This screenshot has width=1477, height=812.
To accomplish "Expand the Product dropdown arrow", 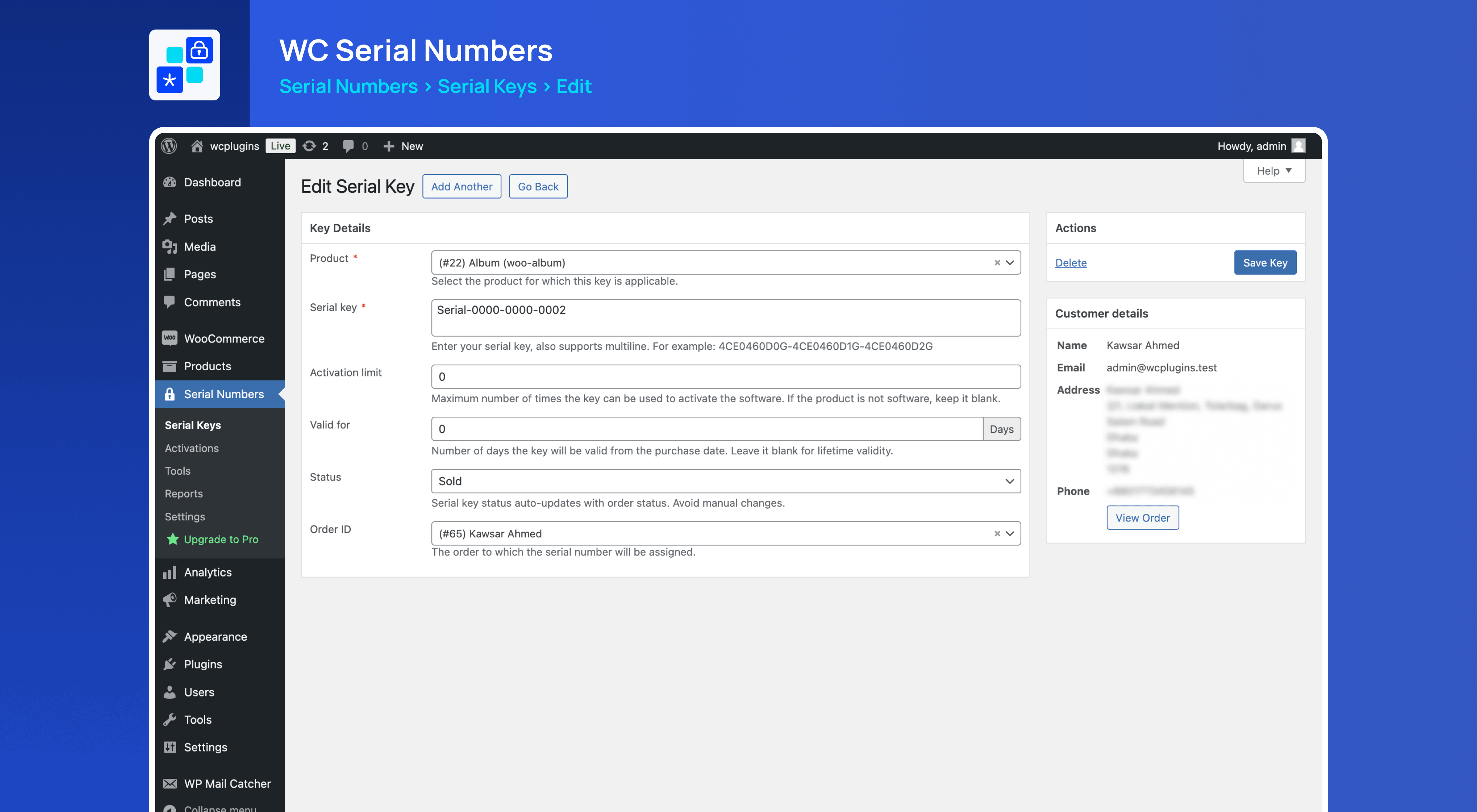I will pos(1010,262).
